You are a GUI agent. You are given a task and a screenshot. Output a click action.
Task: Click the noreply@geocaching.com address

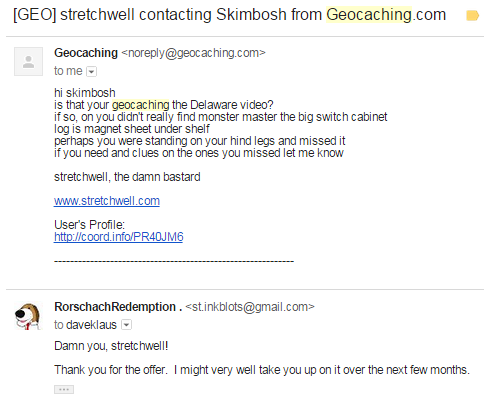[193, 53]
